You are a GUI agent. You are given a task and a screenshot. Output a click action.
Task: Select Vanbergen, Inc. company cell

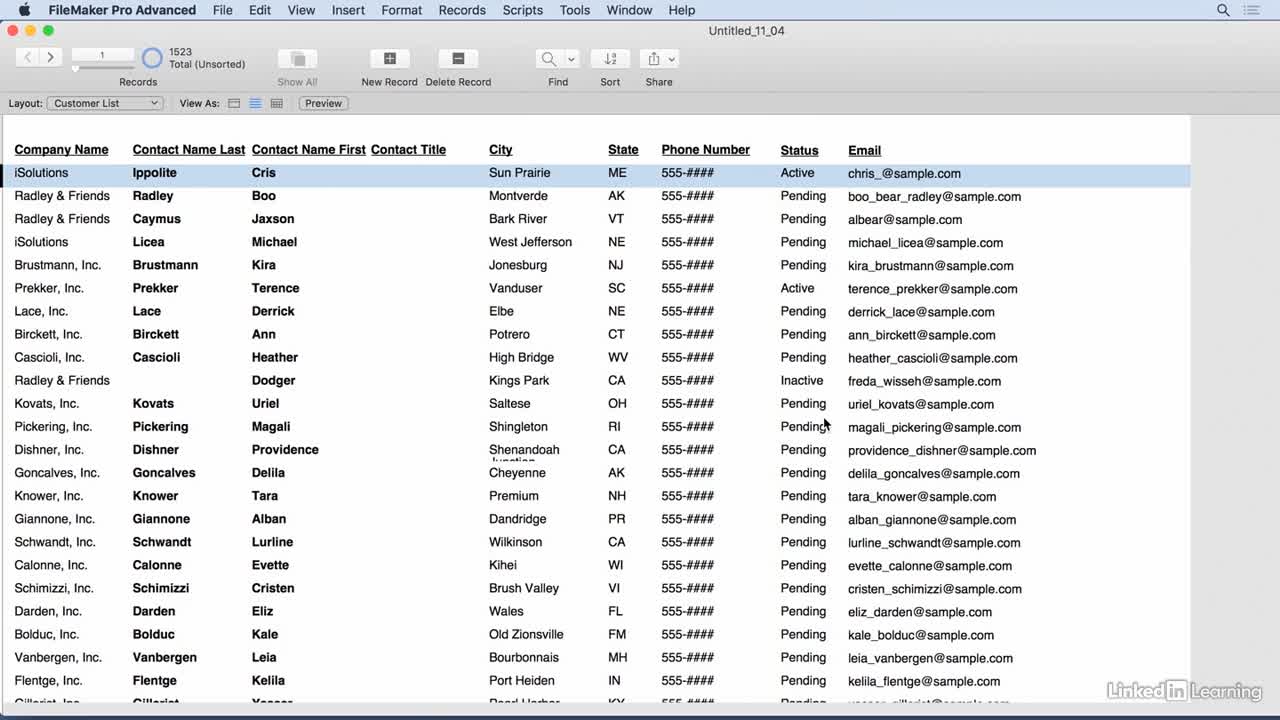click(58, 657)
